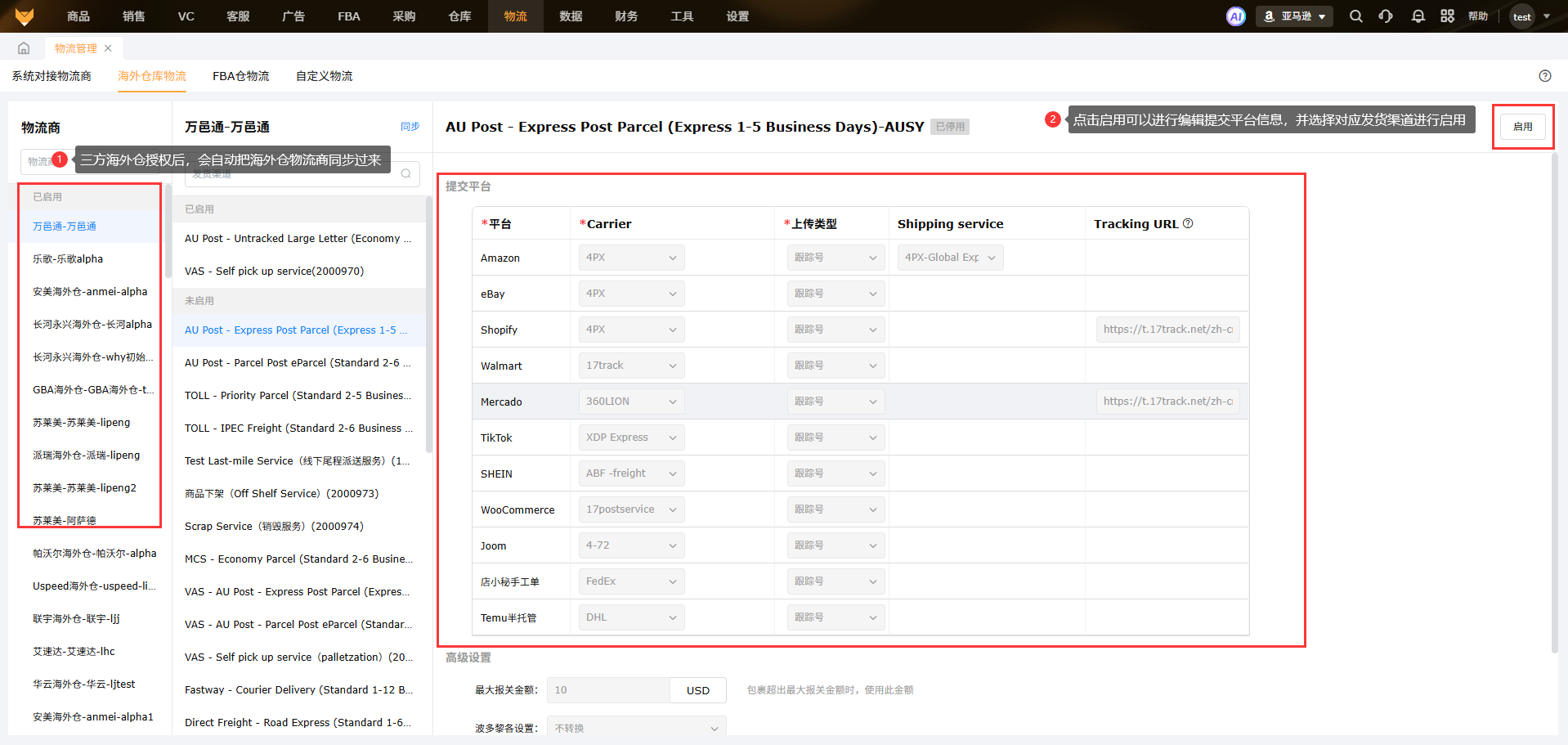Screen dimensions: 1568x745
Task: Click the page help question-mark icon
Action: coord(1544,76)
